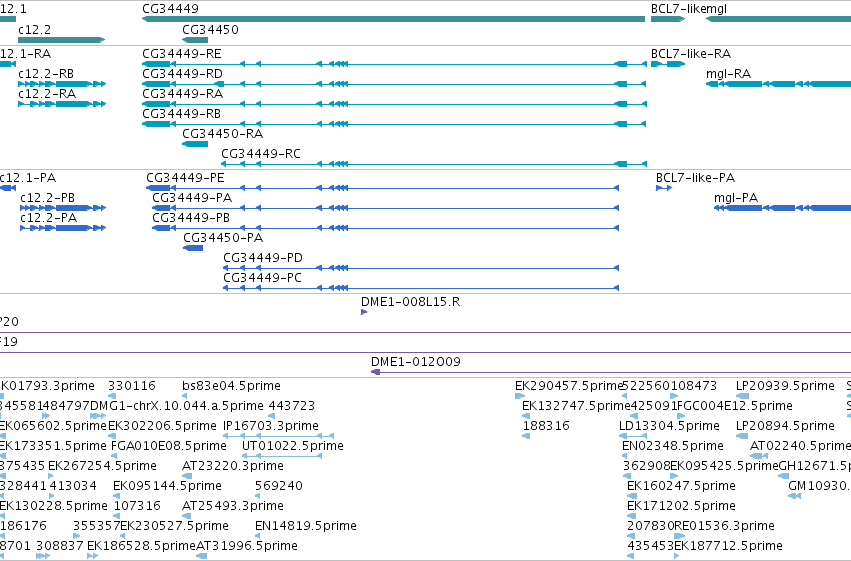Open EST AT25493.3prime
The image size is (851, 561).
pyautogui.click(x=233, y=506)
